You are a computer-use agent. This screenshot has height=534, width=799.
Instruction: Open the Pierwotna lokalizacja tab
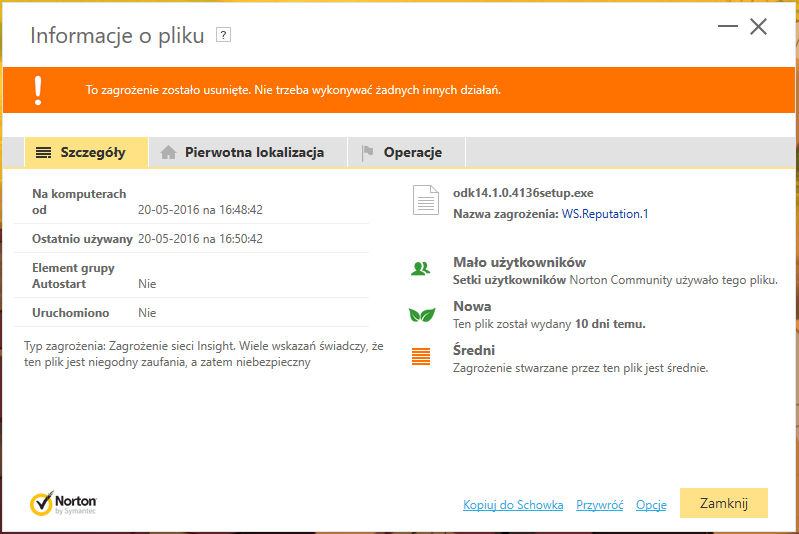(248, 152)
